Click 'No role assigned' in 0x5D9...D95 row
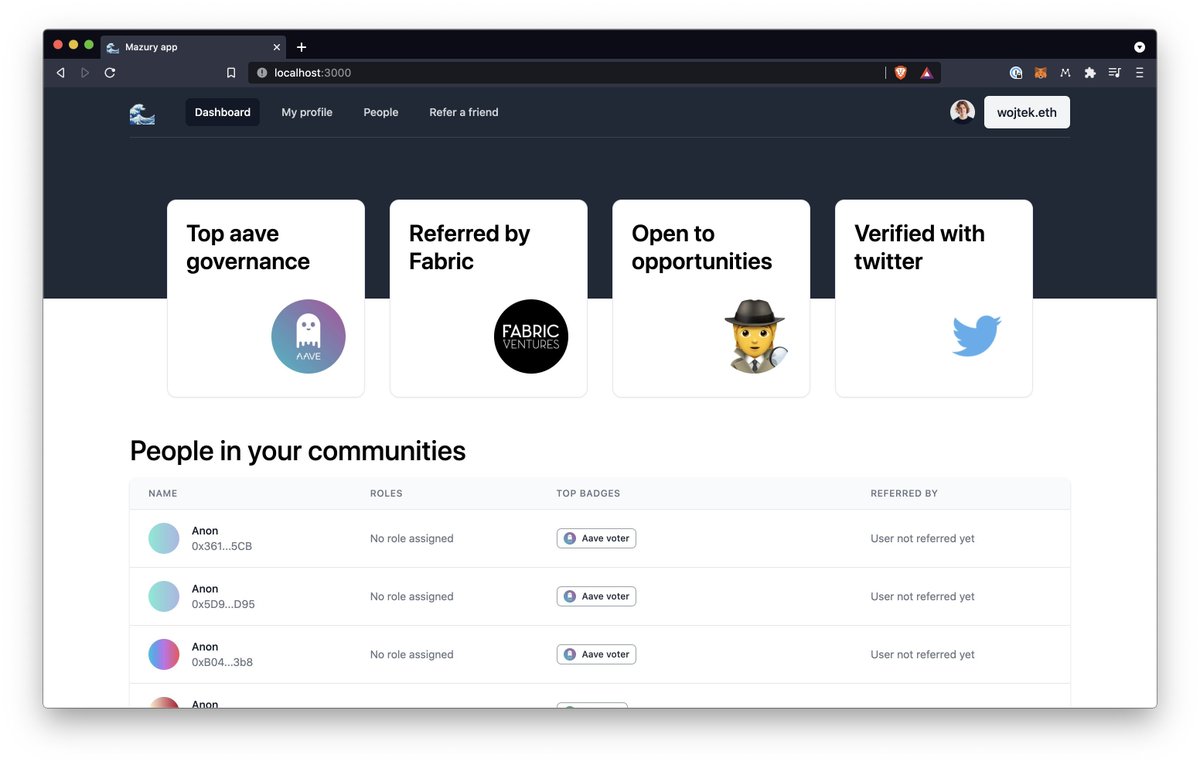This screenshot has width=1200, height=765. click(x=412, y=596)
